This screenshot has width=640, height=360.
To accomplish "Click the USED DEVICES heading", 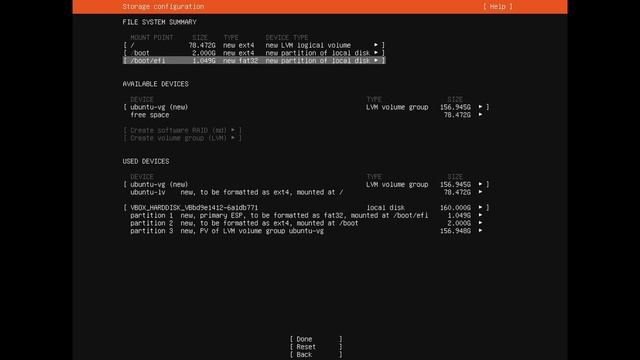I will (146, 161).
